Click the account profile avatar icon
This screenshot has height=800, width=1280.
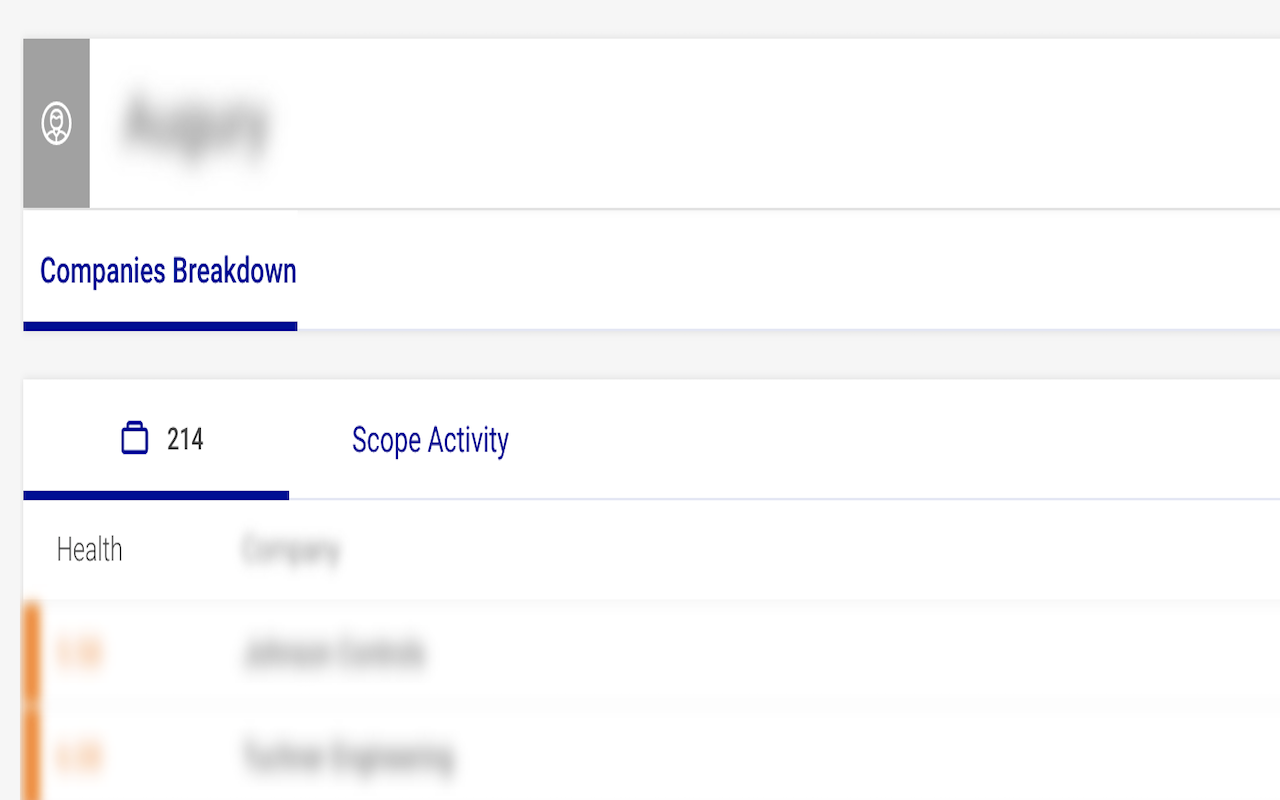coord(56,124)
